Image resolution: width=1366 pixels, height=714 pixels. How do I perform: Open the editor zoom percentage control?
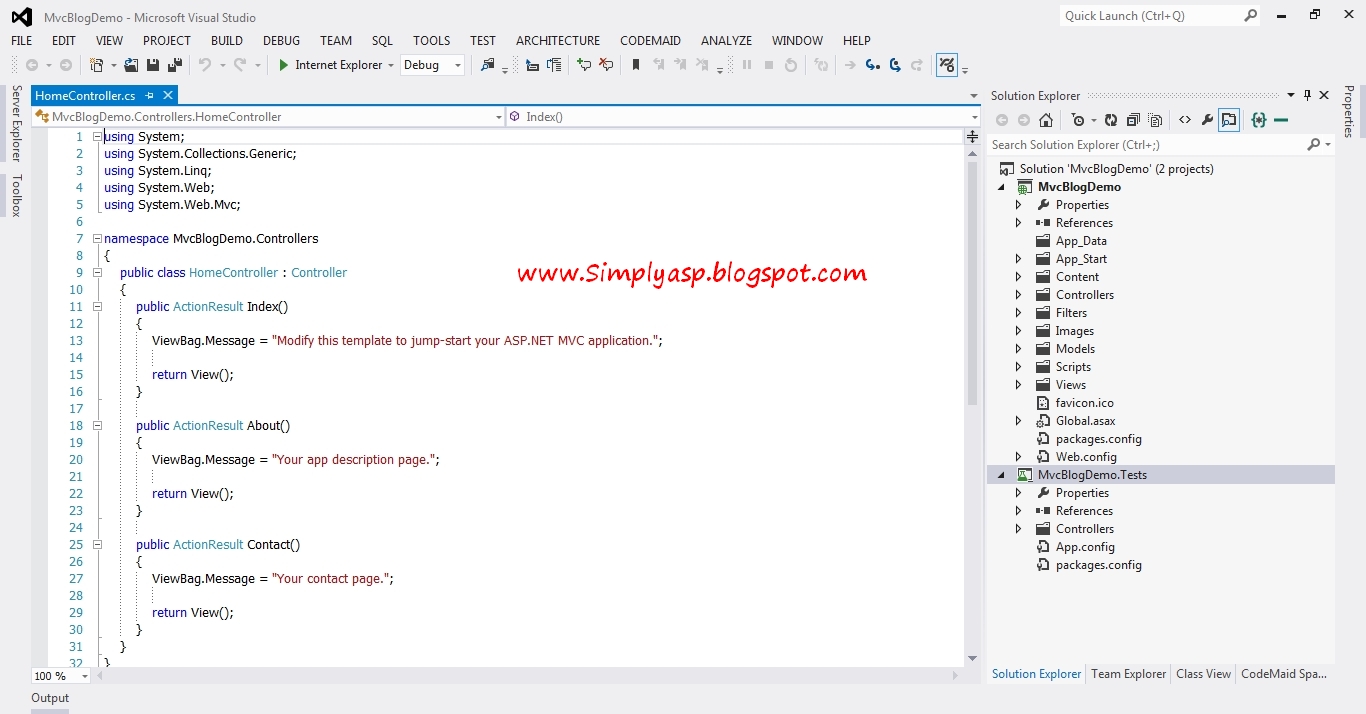tap(58, 676)
